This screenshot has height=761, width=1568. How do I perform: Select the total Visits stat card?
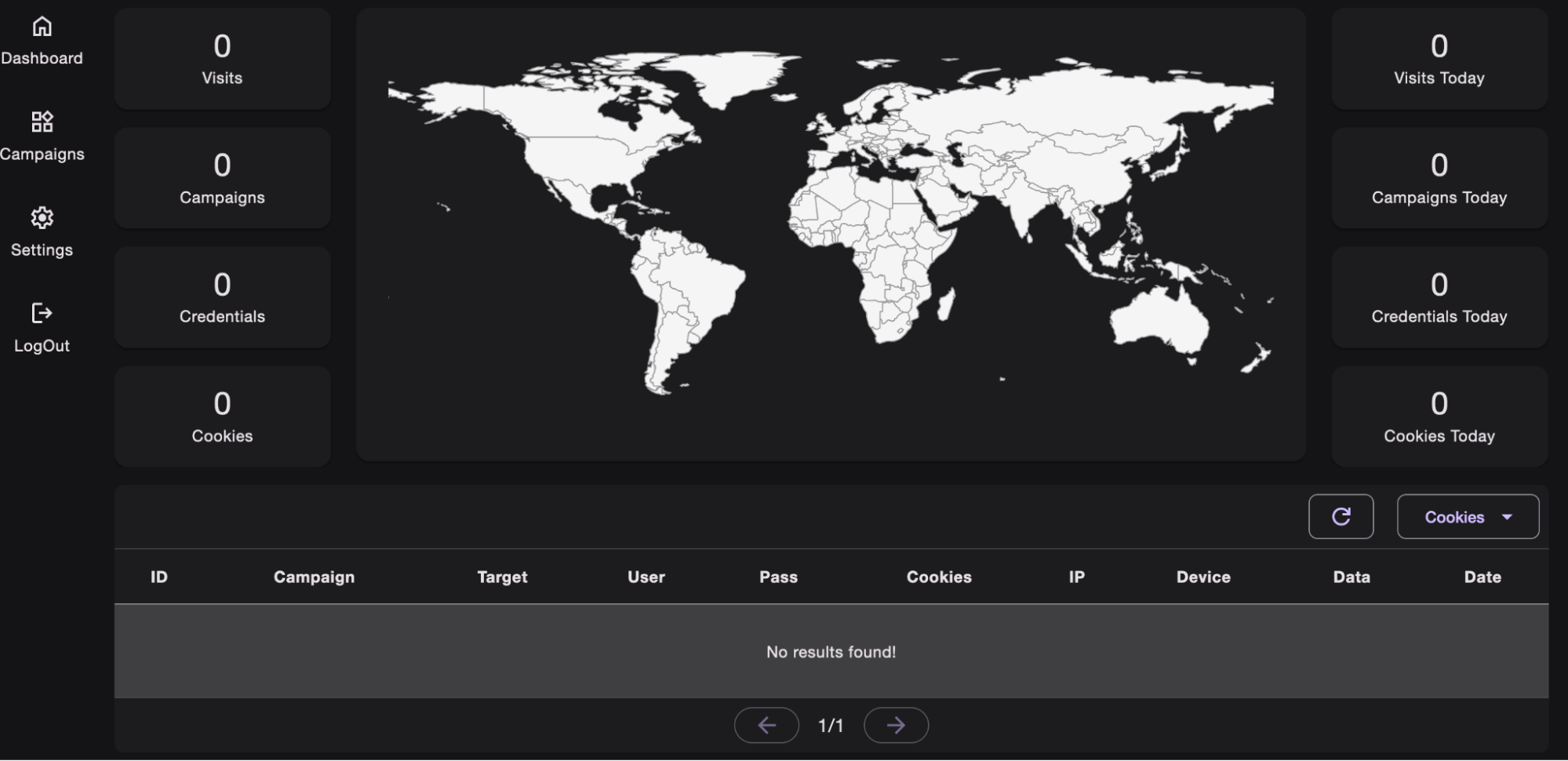pos(222,59)
